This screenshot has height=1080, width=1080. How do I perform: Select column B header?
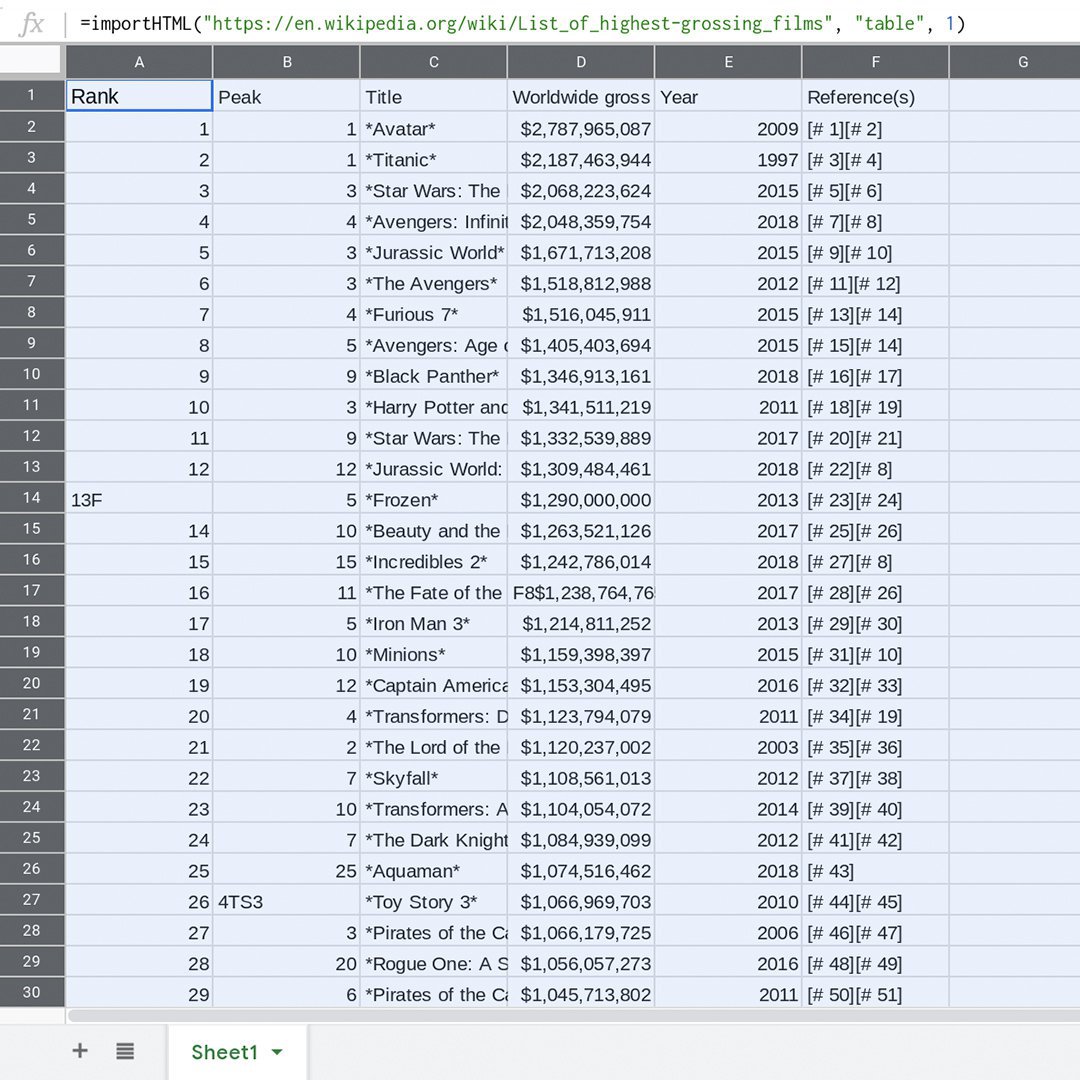point(287,62)
